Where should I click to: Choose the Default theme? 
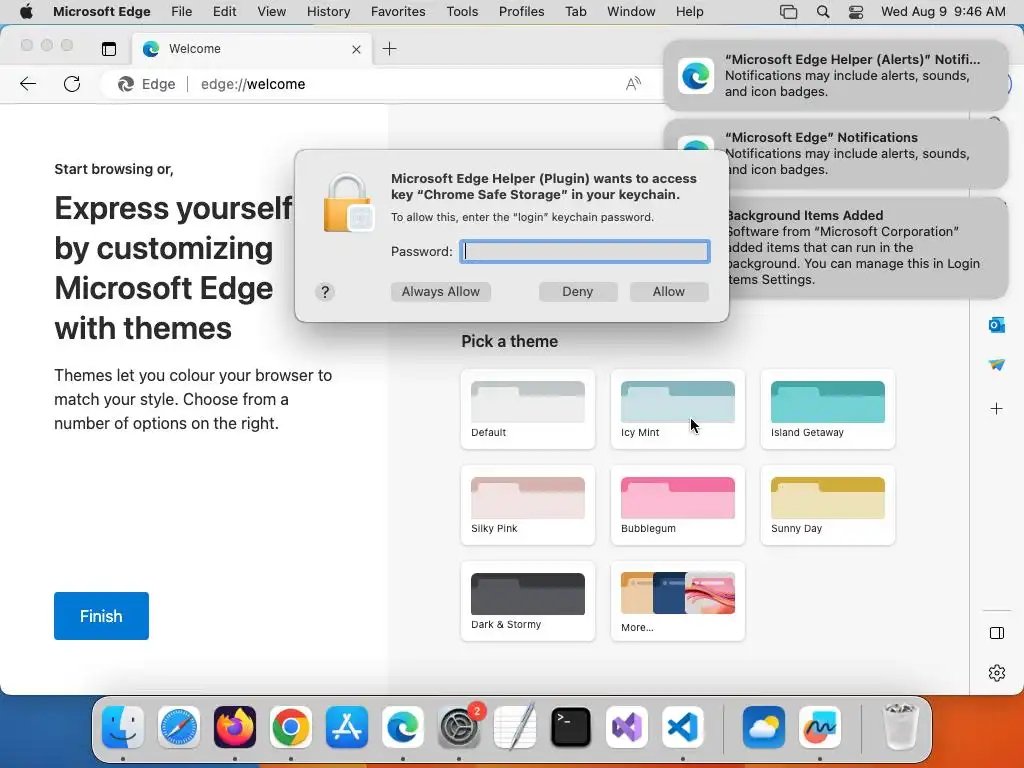tap(528, 409)
